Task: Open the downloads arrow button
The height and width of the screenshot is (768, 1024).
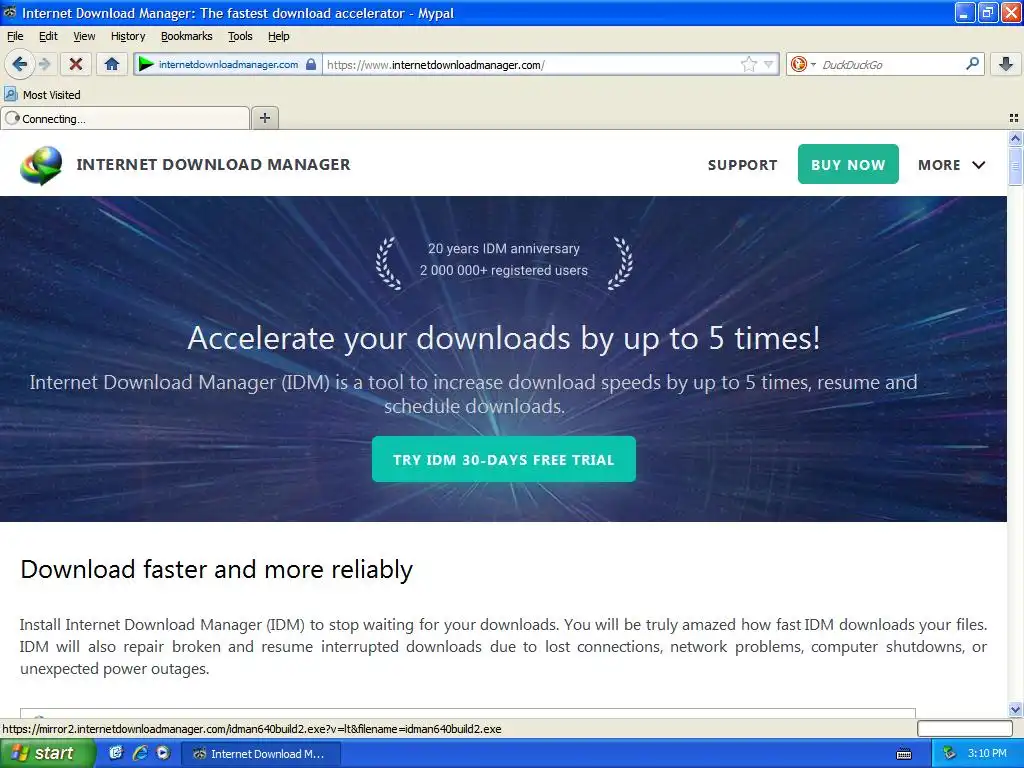Action: [x=1006, y=64]
